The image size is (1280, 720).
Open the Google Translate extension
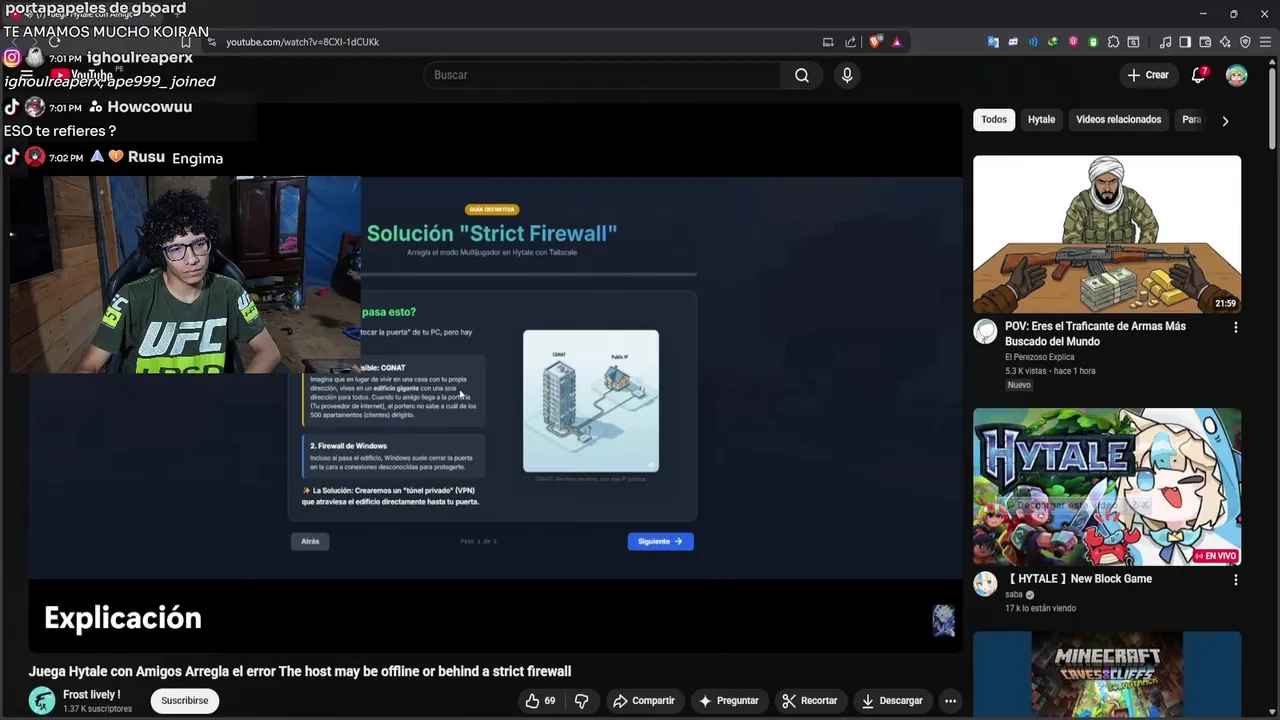tap(993, 42)
